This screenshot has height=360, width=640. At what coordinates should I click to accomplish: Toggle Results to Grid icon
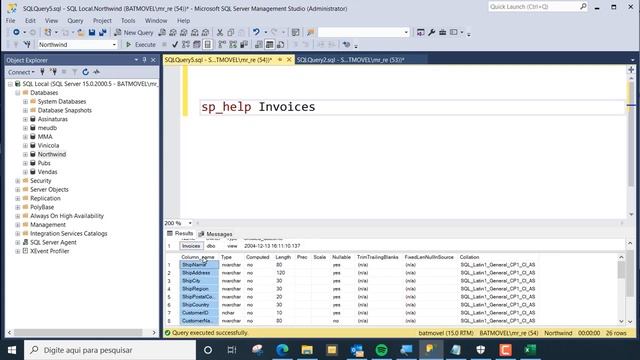pos(269,44)
